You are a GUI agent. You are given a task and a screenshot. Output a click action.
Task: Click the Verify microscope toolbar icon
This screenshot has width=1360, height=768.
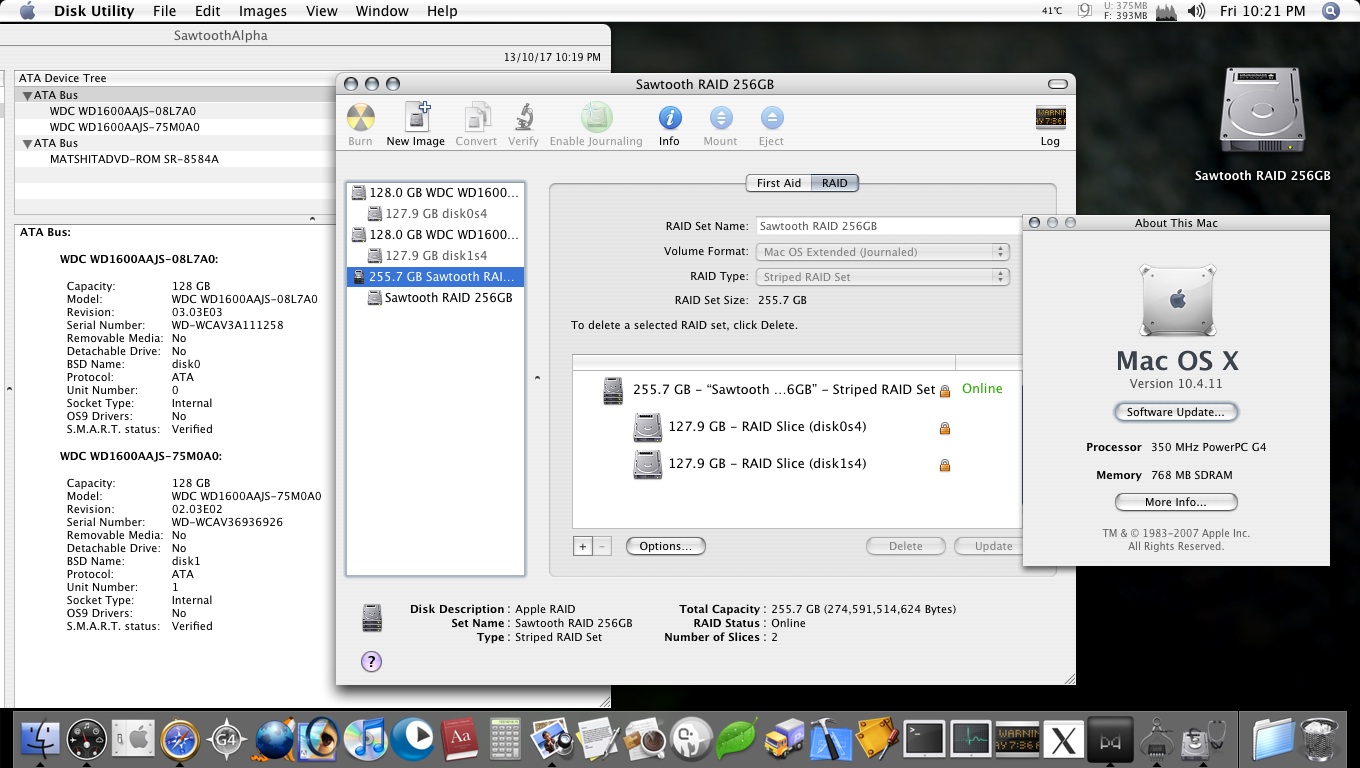coord(523,118)
